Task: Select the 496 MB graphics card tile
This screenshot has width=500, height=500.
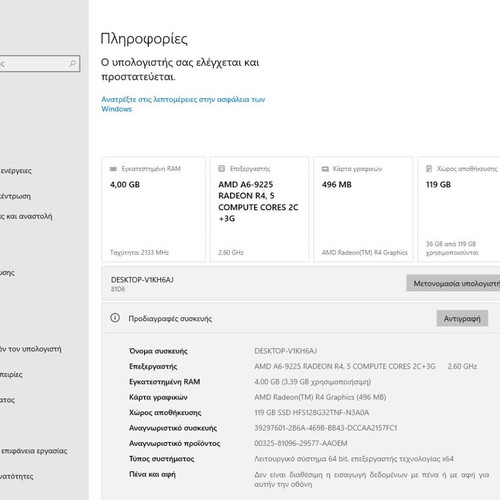Action: (x=363, y=209)
